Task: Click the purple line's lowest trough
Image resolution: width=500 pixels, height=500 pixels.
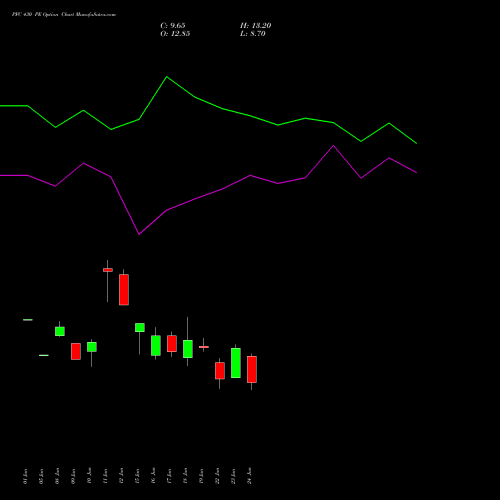Action: (x=139, y=234)
